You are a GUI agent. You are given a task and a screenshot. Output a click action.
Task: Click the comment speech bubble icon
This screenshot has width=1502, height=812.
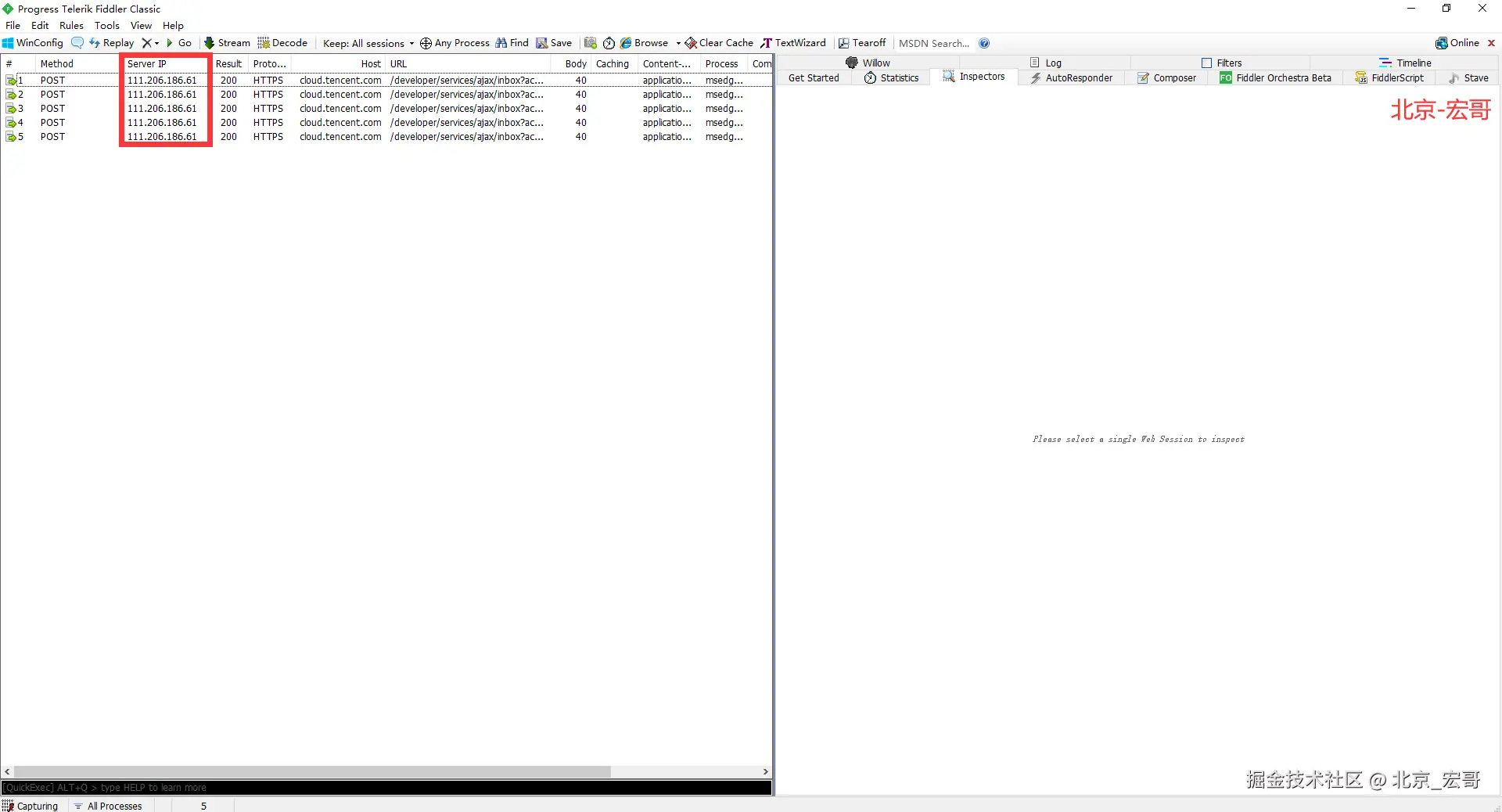77,43
